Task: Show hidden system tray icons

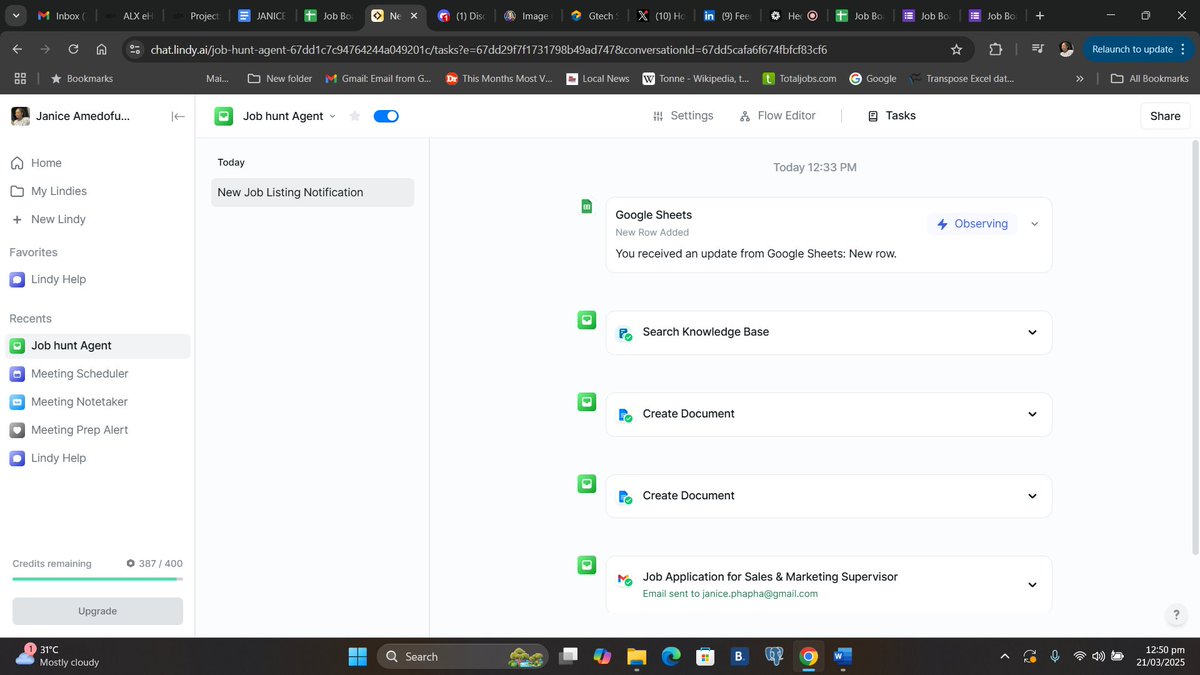Action: [1004, 656]
